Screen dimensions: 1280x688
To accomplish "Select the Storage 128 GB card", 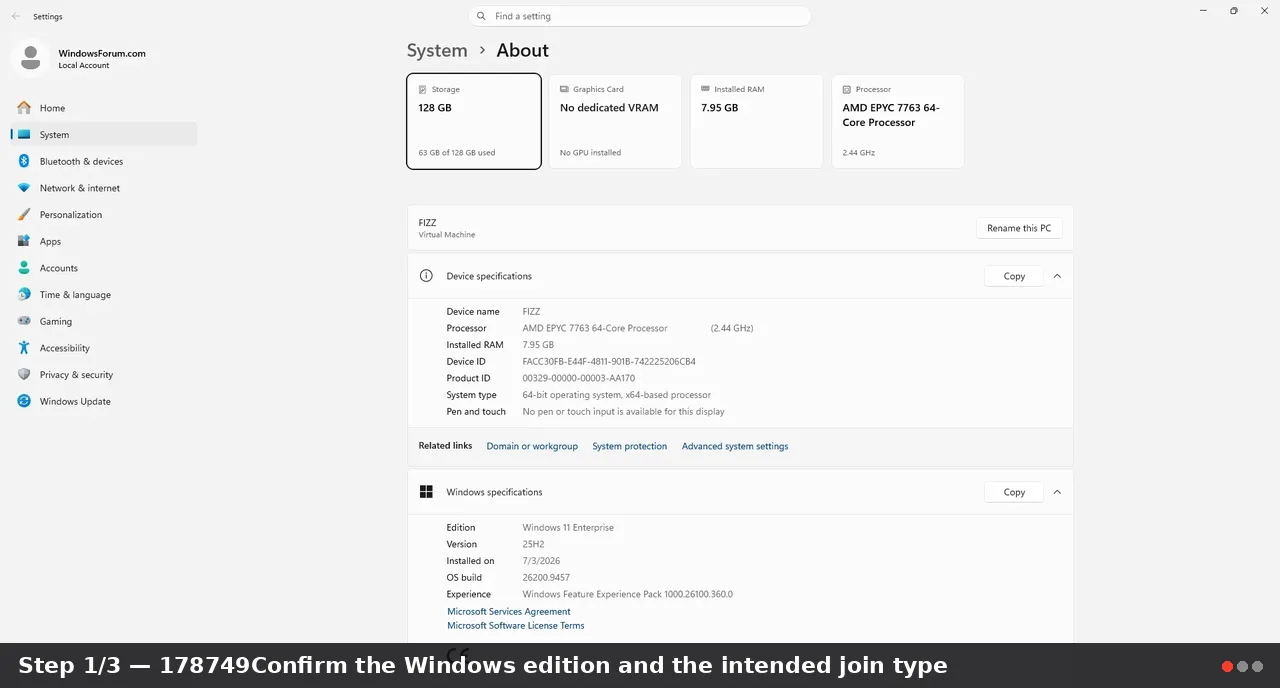I will click(474, 121).
